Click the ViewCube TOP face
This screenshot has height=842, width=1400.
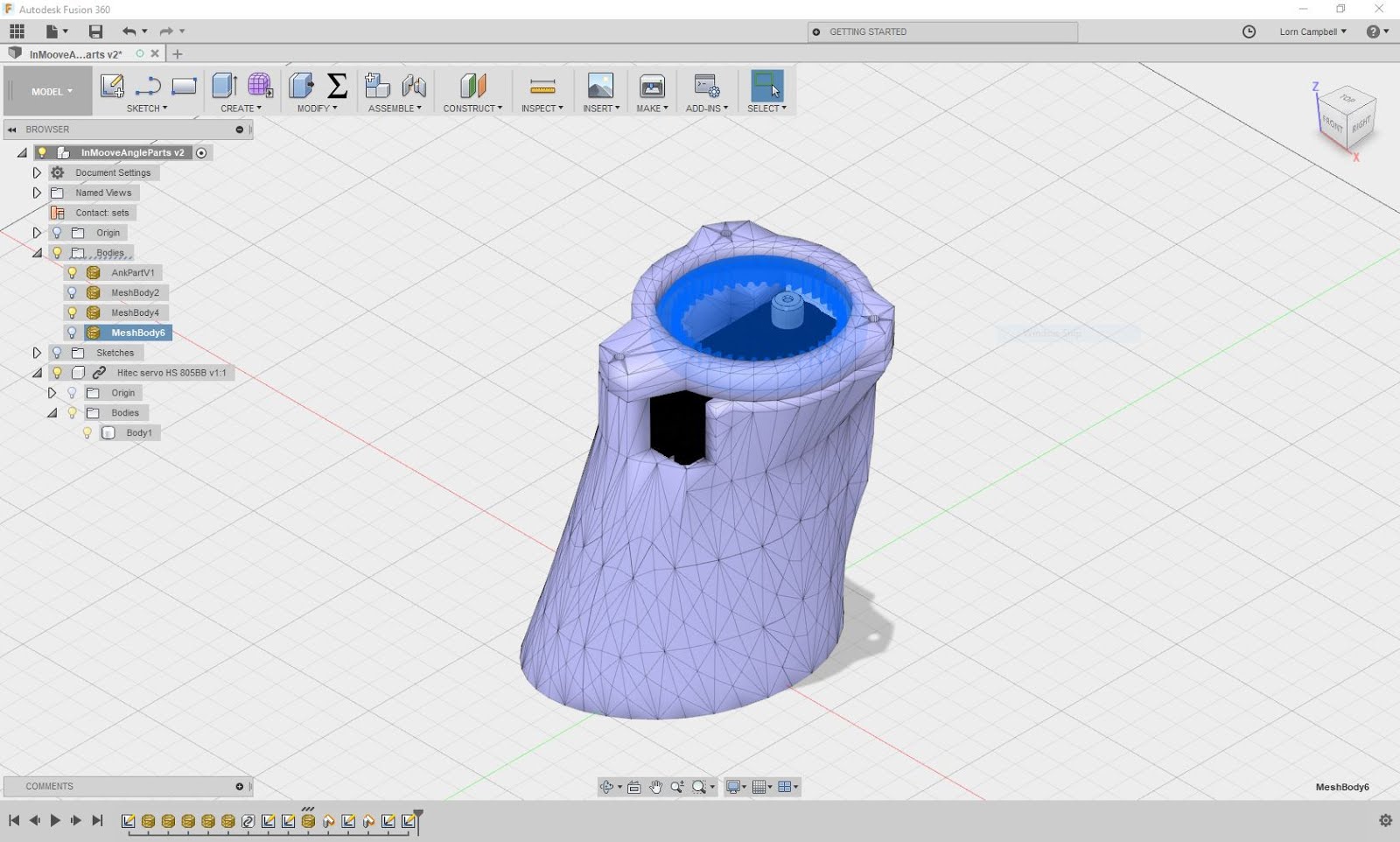[1347, 99]
